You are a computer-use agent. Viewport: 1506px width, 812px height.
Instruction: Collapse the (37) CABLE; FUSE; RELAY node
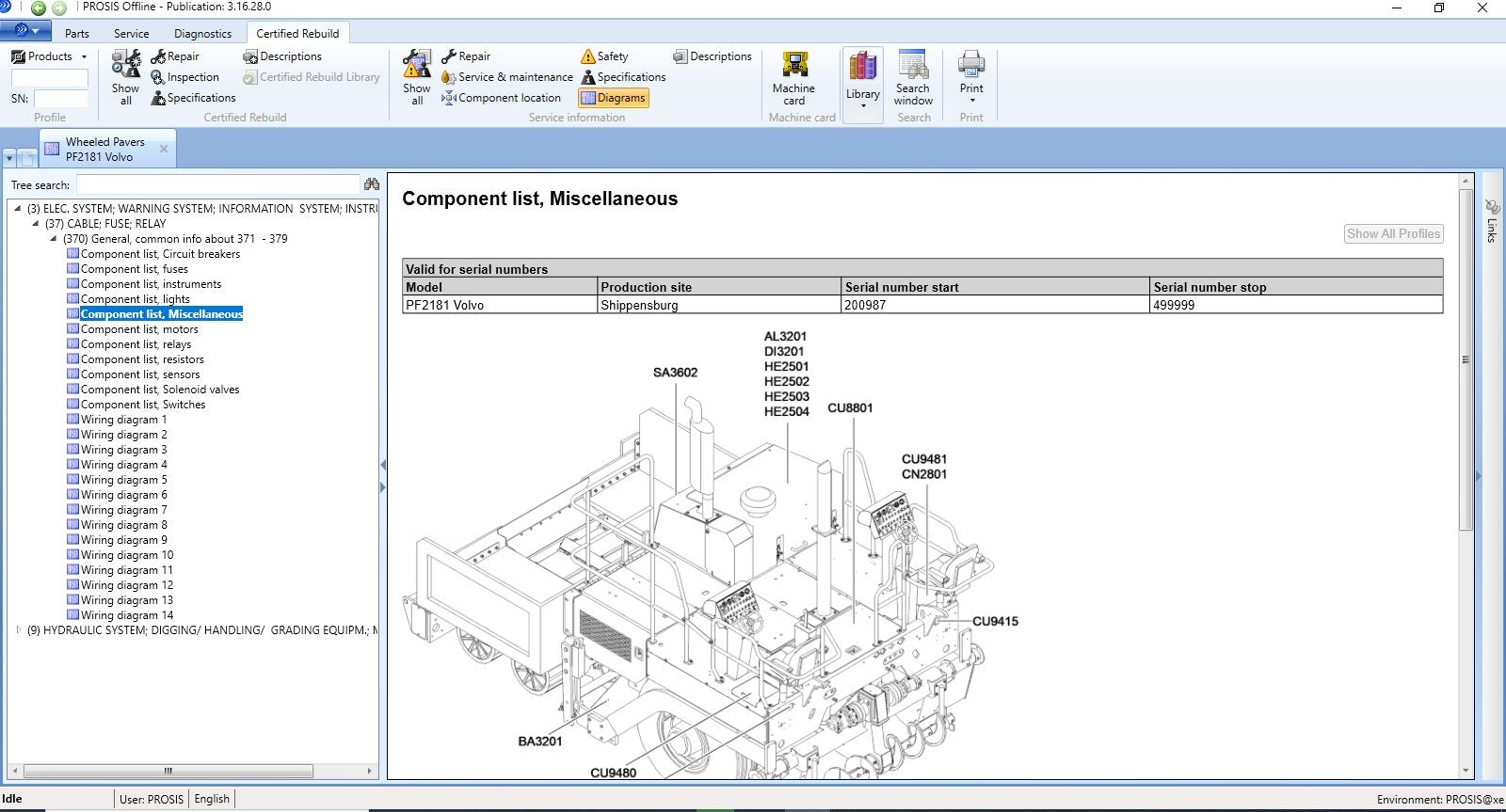coord(36,224)
